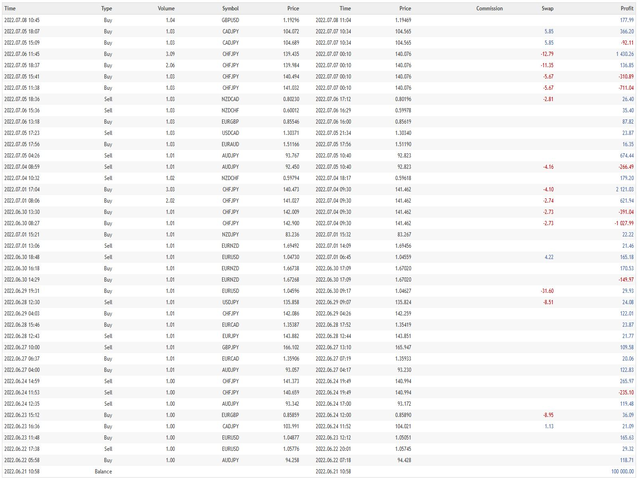Click the USDCAD symbol cell
The image size is (640, 480).
(x=230, y=133)
